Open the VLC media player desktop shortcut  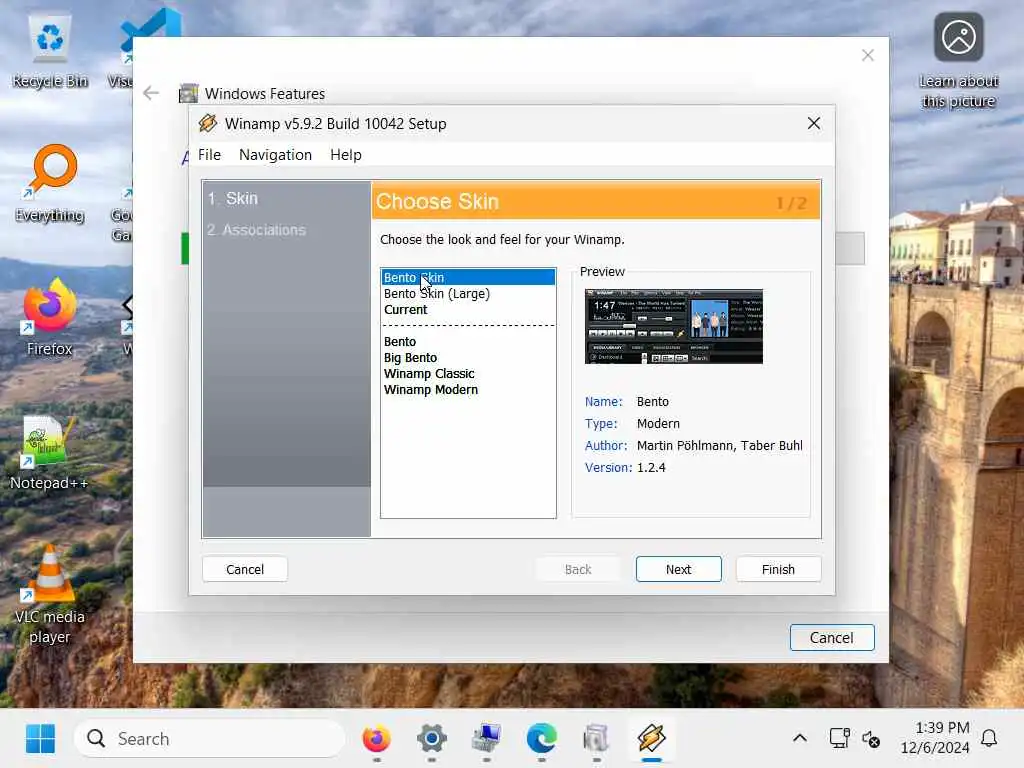50,594
